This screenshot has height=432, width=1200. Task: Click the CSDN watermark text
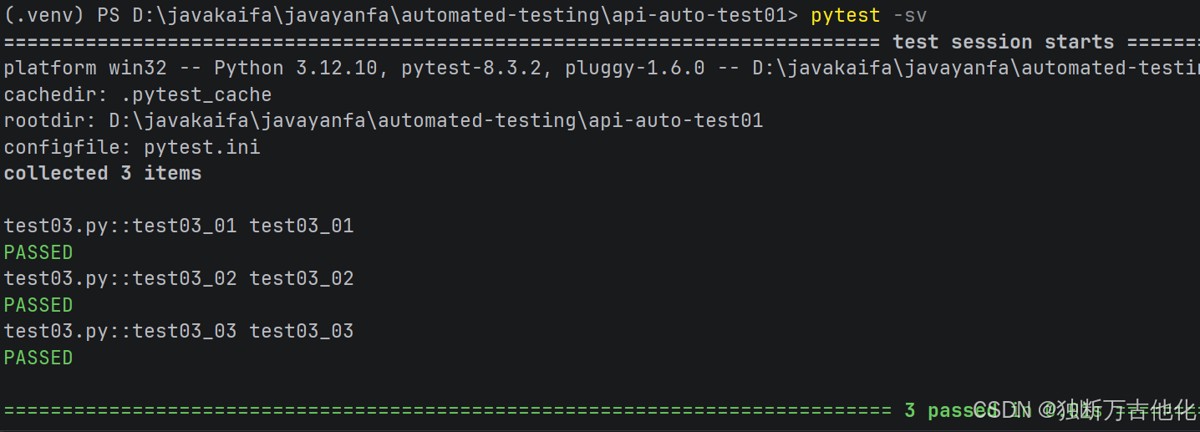1000,410
